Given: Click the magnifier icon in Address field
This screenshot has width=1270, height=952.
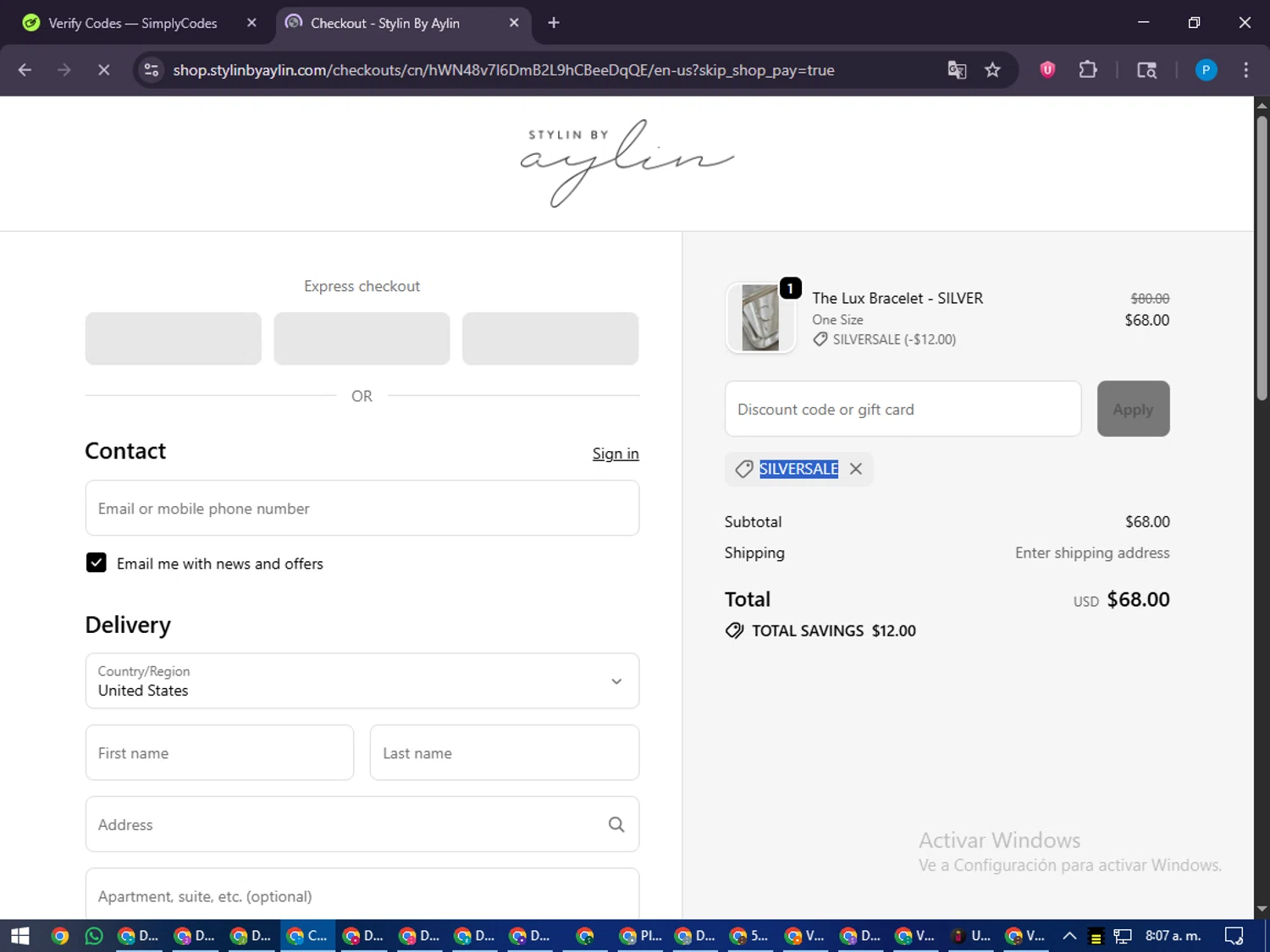Looking at the screenshot, I should point(616,824).
